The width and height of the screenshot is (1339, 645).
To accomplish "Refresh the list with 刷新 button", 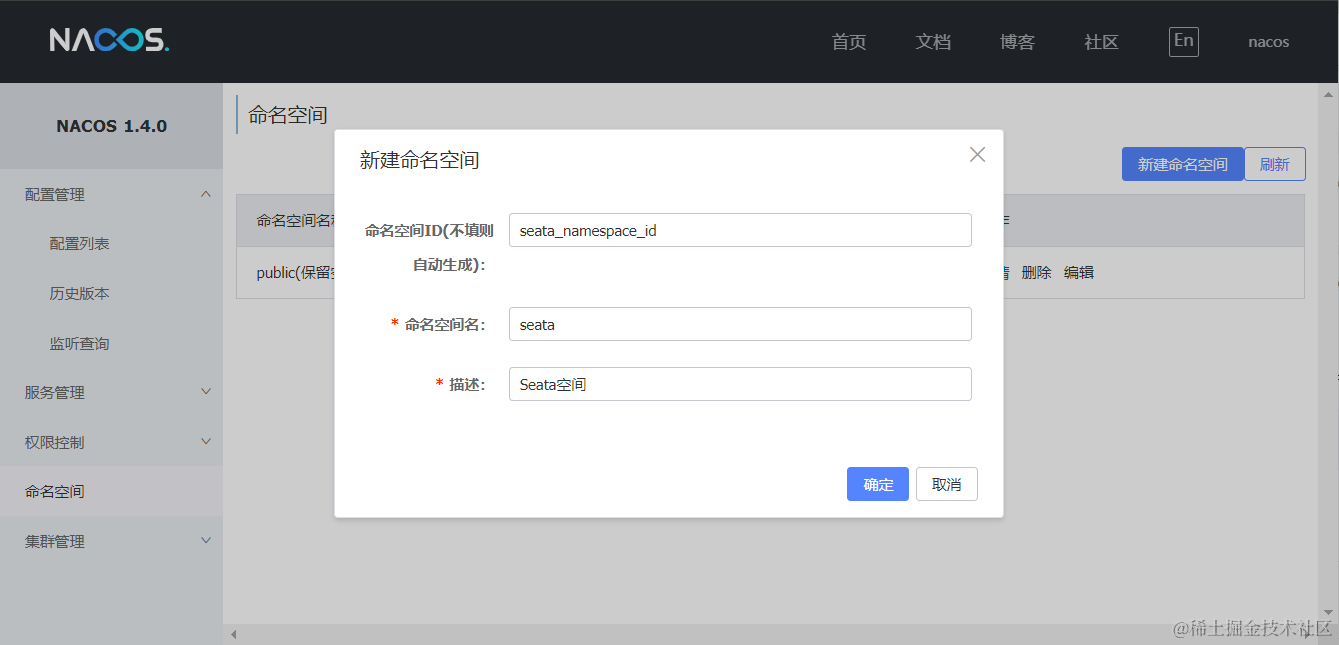I will pos(1275,164).
